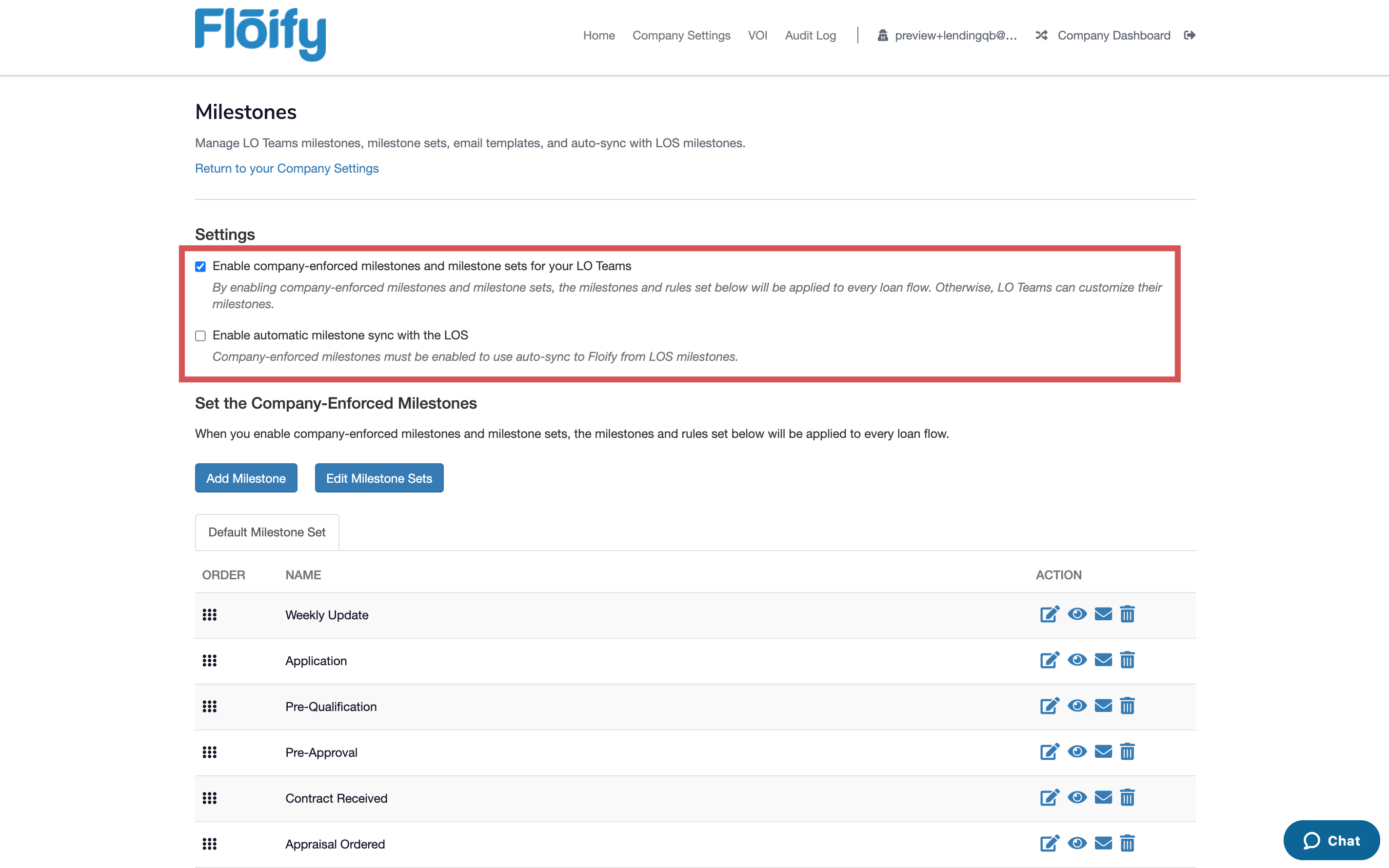This screenshot has width=1389, height=868.
Task: Open Company Settings in top navigation
Action: 681,36
